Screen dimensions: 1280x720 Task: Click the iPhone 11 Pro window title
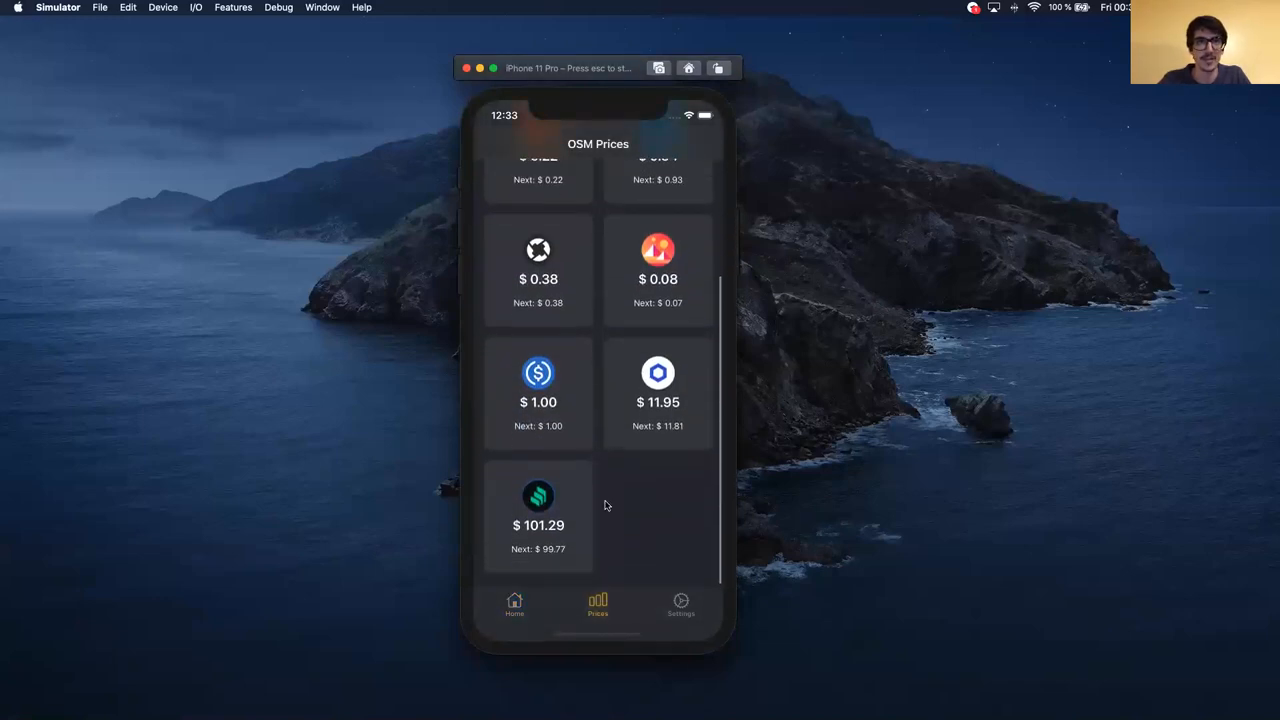569,68
